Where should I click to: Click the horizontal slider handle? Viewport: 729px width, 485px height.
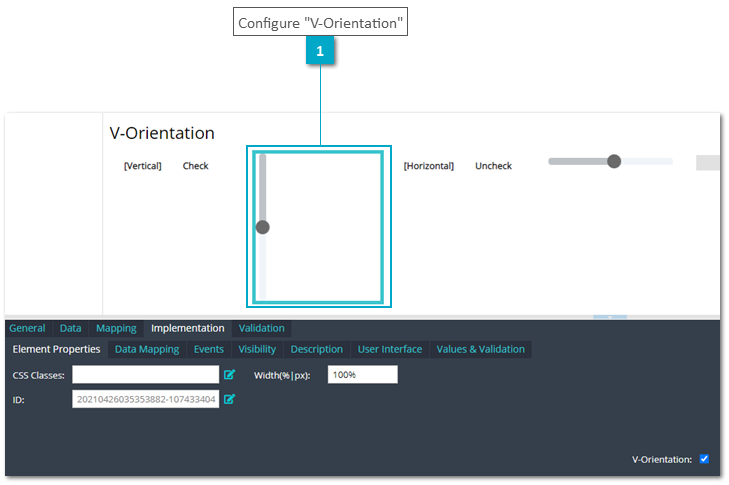[x=614, y=161]
